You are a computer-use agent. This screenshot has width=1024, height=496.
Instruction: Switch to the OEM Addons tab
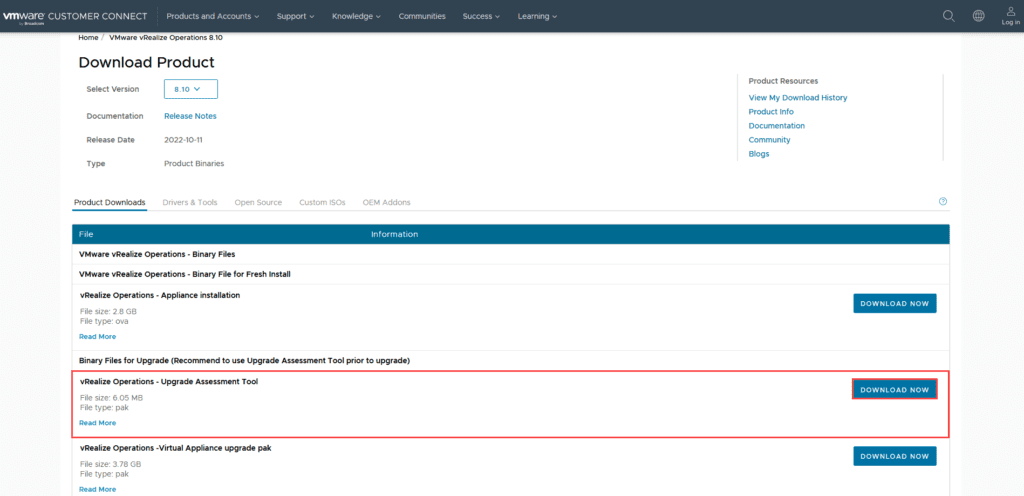coord(387,202)
